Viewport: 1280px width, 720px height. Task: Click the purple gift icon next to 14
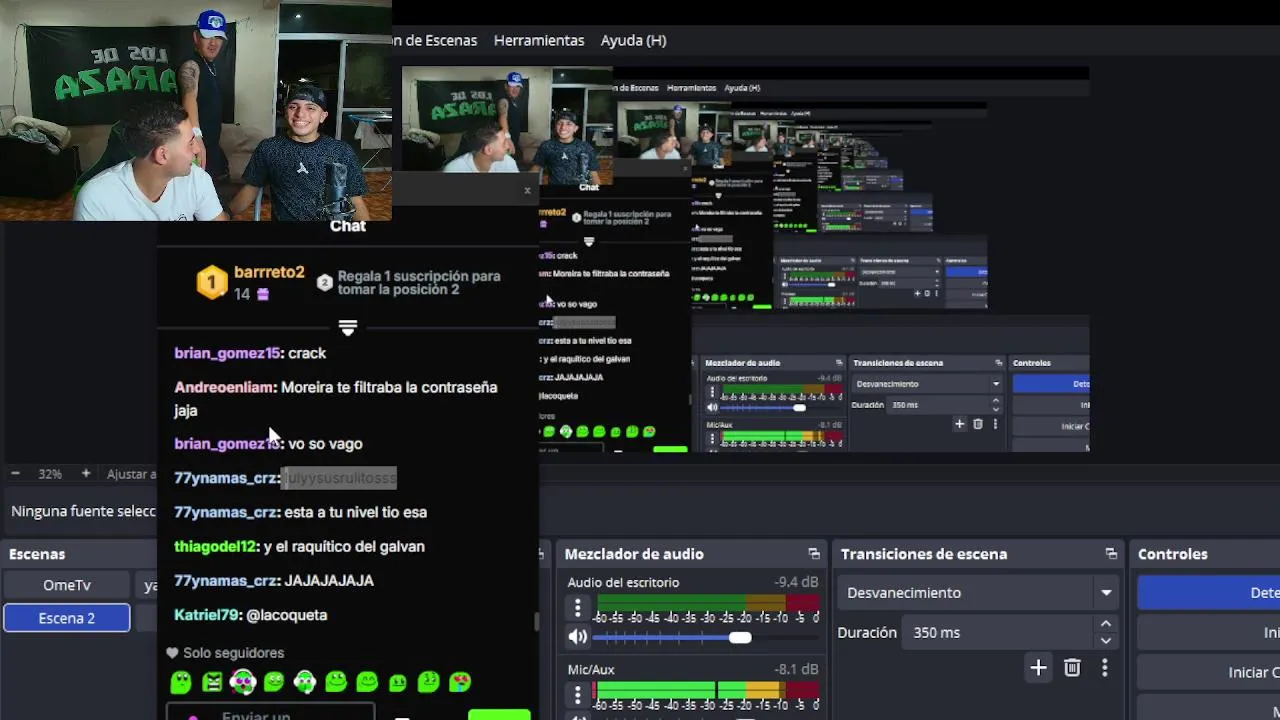[x=263, y=294]
